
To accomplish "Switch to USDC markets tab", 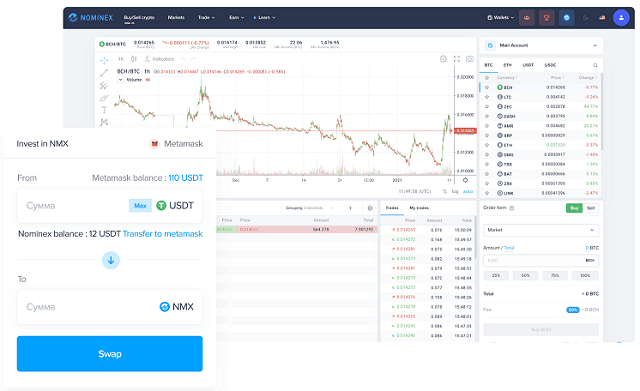I will [550, 65].
